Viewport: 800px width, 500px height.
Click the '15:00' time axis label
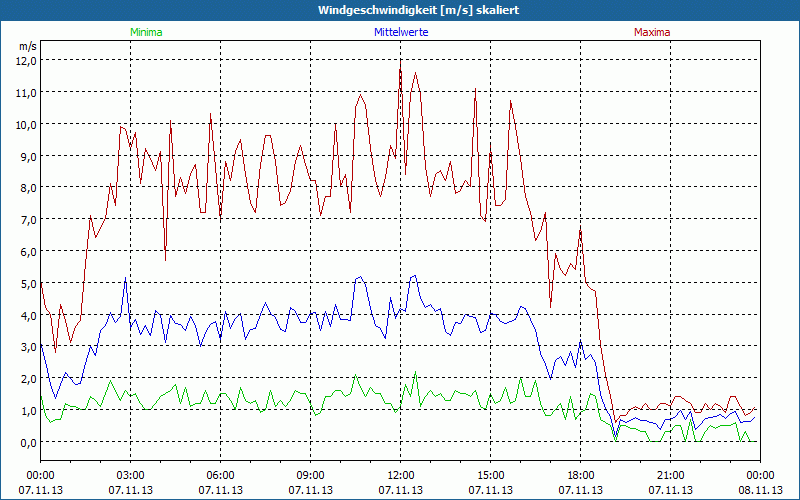click(x=490, y=476)
